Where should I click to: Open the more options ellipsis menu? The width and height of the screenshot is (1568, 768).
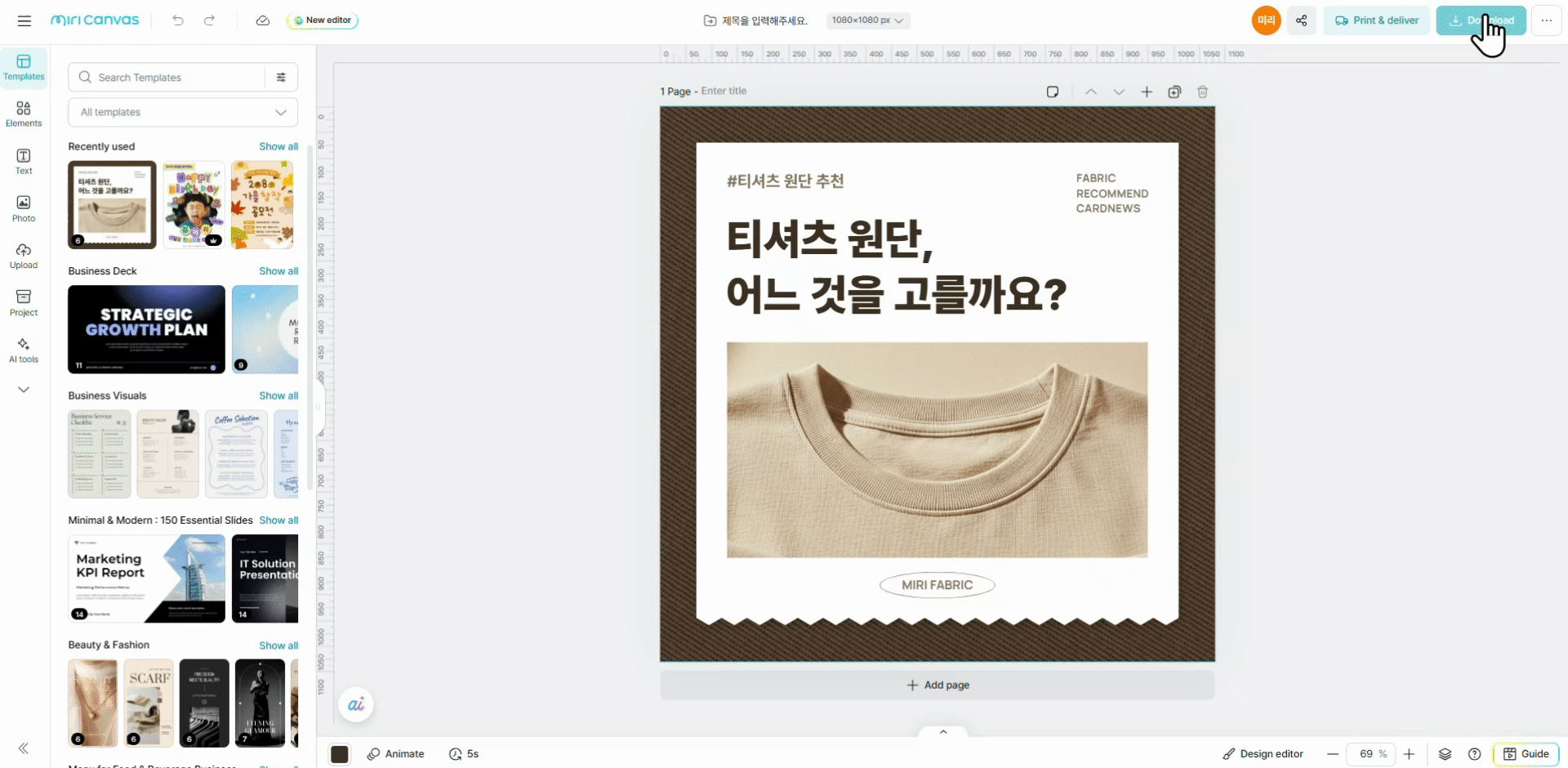tap(1548, 20)
